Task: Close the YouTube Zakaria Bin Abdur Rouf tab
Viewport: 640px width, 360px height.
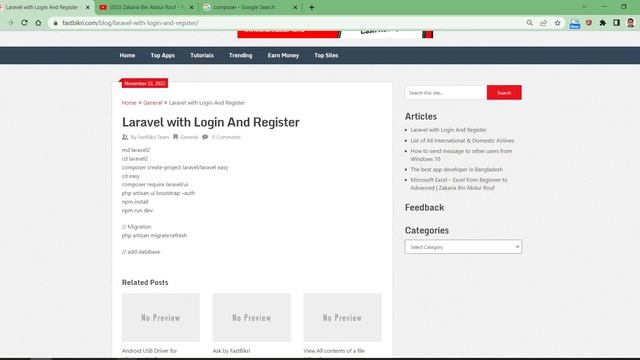Action: pos(191,7)
